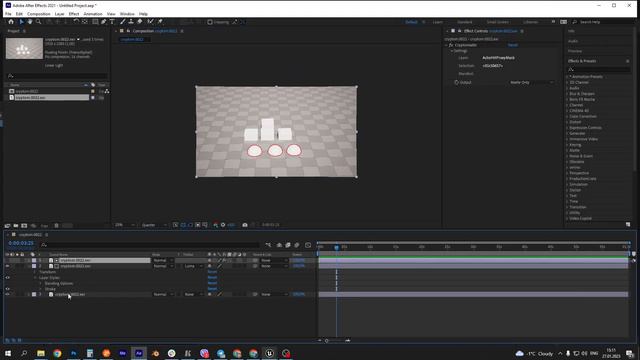This screenshot has height=360, width=640.
Task: Expand Blending Options under Layer Styles
Action: pyautogui.click(x=40, y=283)
